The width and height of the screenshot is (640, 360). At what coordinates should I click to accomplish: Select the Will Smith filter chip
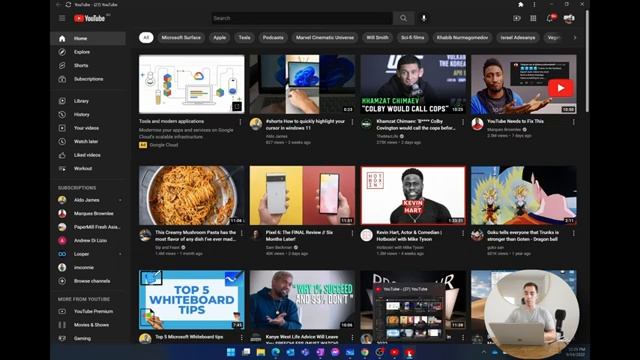pyautogui.click(x=377, y=38)
